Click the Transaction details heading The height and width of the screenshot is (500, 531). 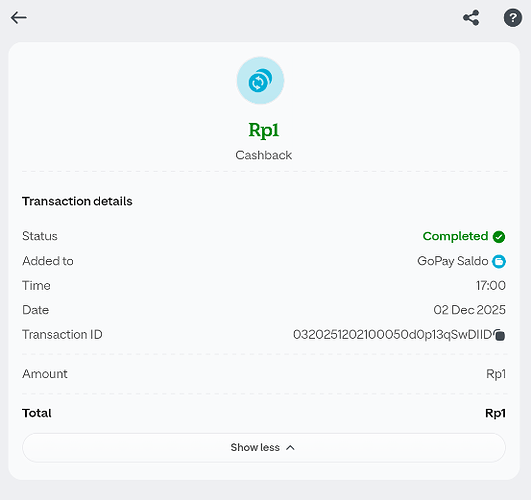click(x=77, y=201)
